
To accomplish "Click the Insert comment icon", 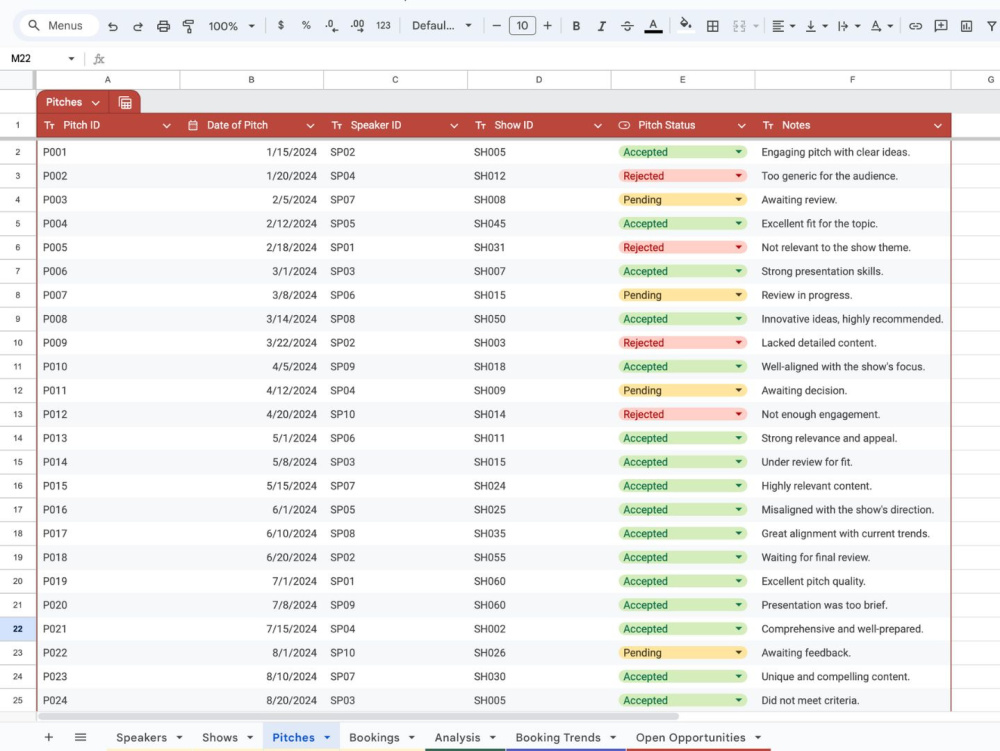I will click(941, 26).
